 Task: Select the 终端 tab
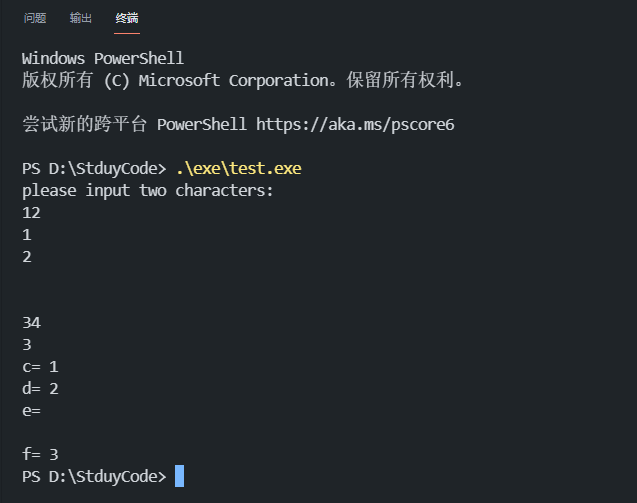[x=127, y=18]
